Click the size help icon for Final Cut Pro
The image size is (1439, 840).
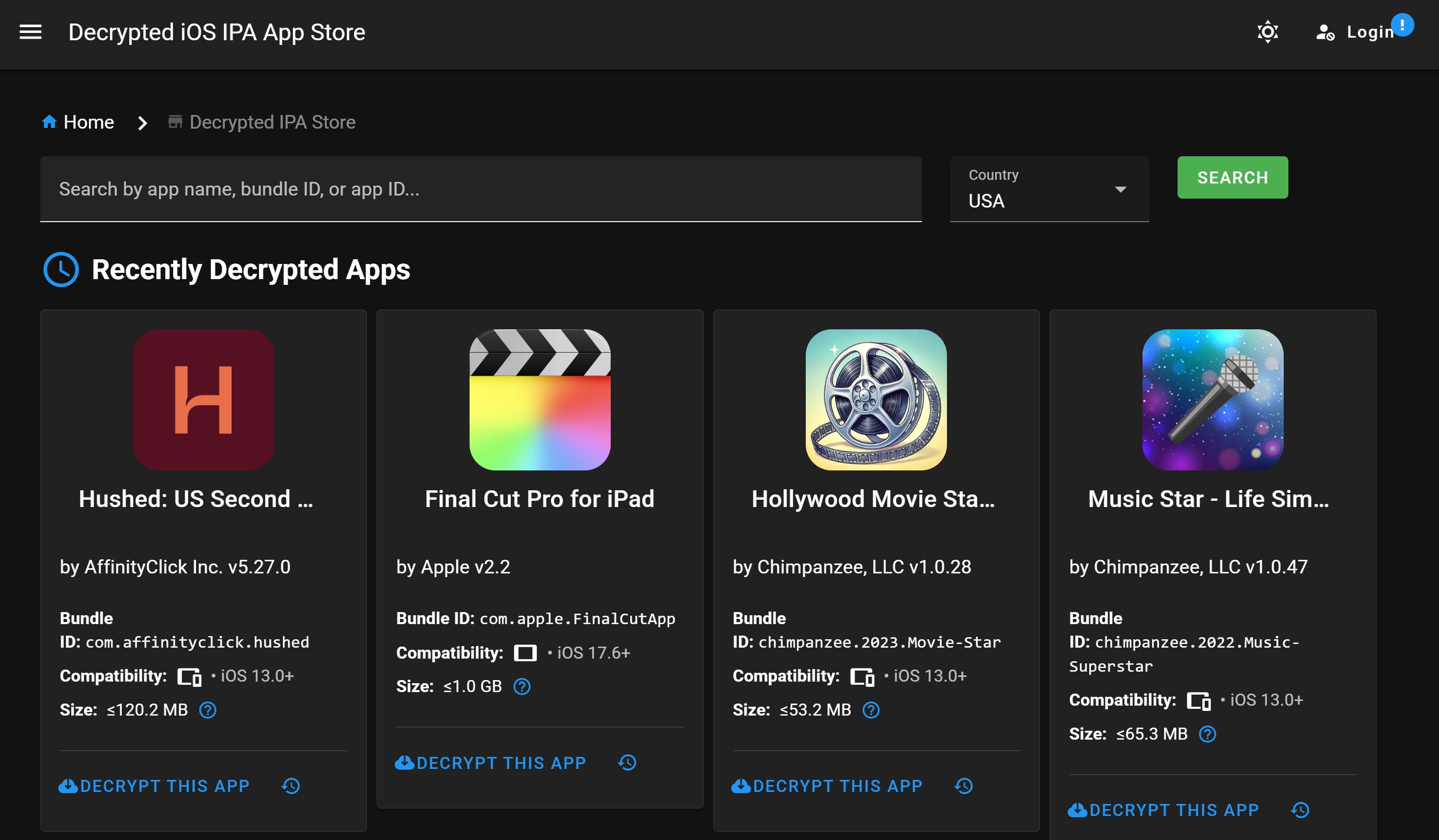tap(522, 686)
